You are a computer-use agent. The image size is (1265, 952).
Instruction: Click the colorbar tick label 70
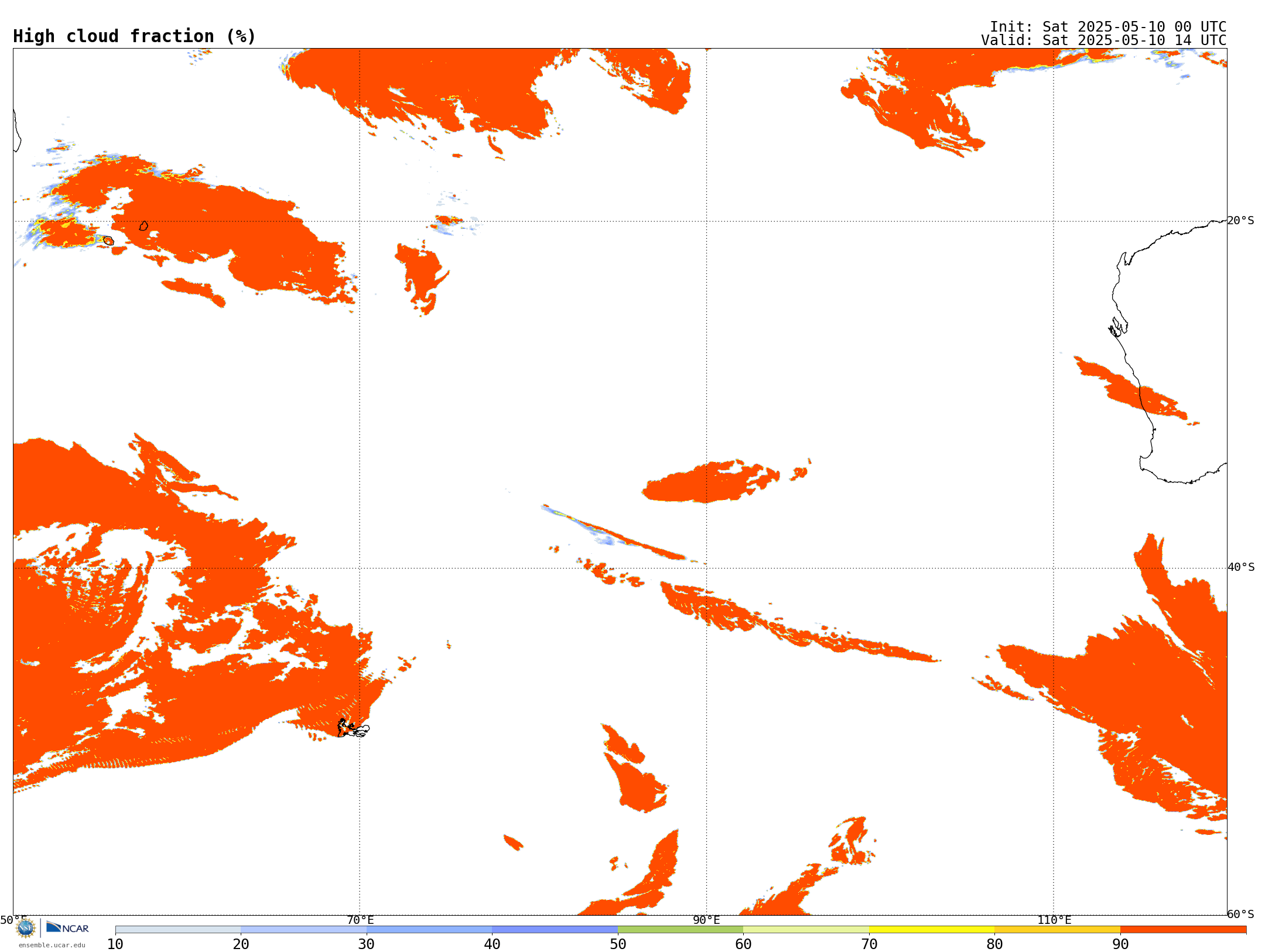point(869,944)
